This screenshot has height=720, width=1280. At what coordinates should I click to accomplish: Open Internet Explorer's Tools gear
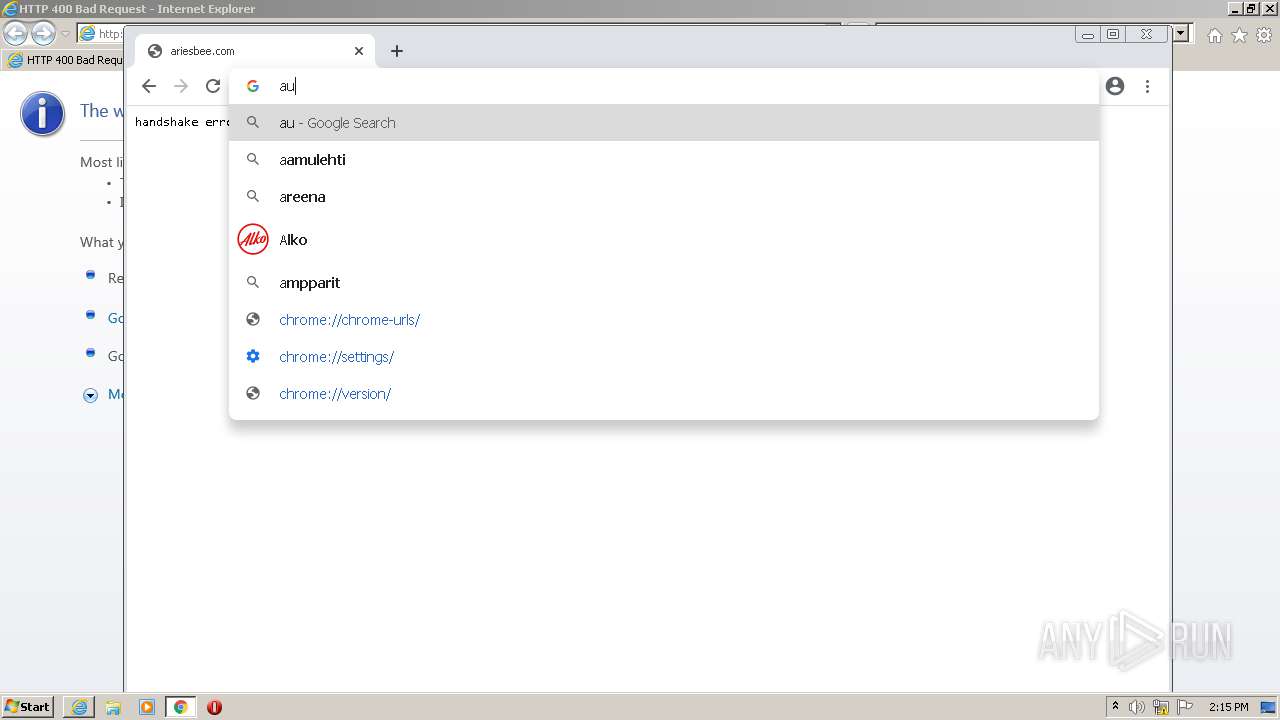pyautogui.click(x=1264, y=35)
